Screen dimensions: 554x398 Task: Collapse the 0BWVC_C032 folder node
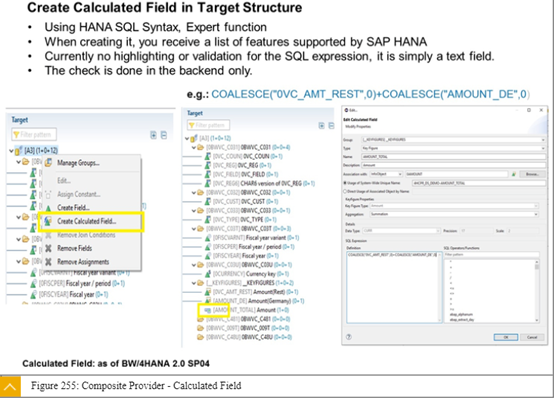[194, 193]
